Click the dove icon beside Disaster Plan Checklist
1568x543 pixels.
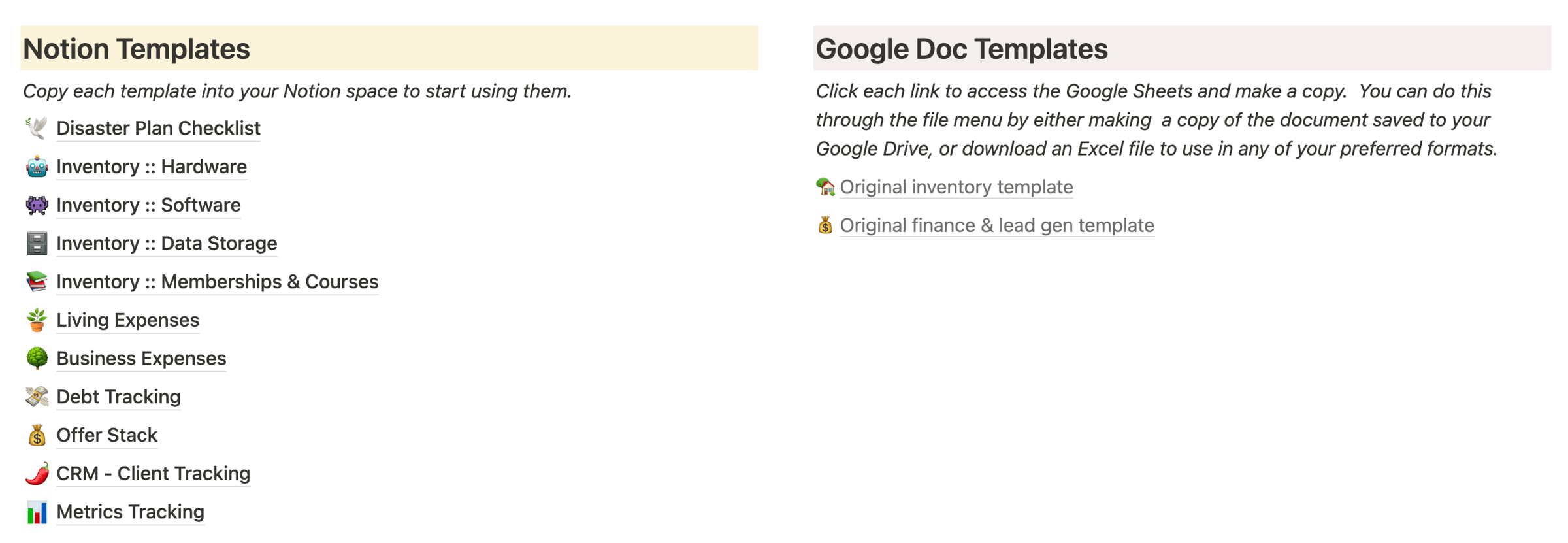tap(37, 128)
